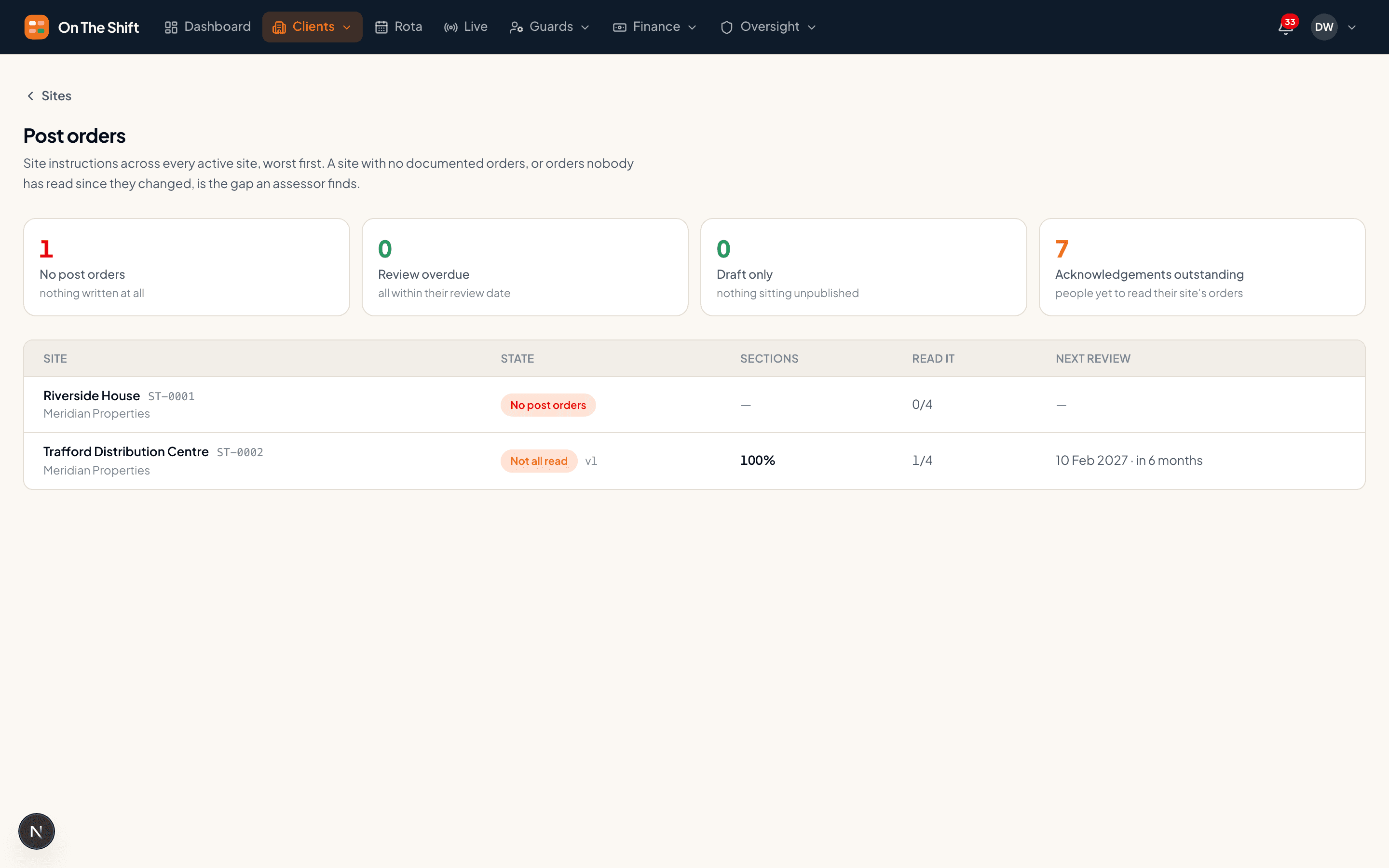Open the Clients menu label
1389x868 pixels.
(x=313, y=27)
